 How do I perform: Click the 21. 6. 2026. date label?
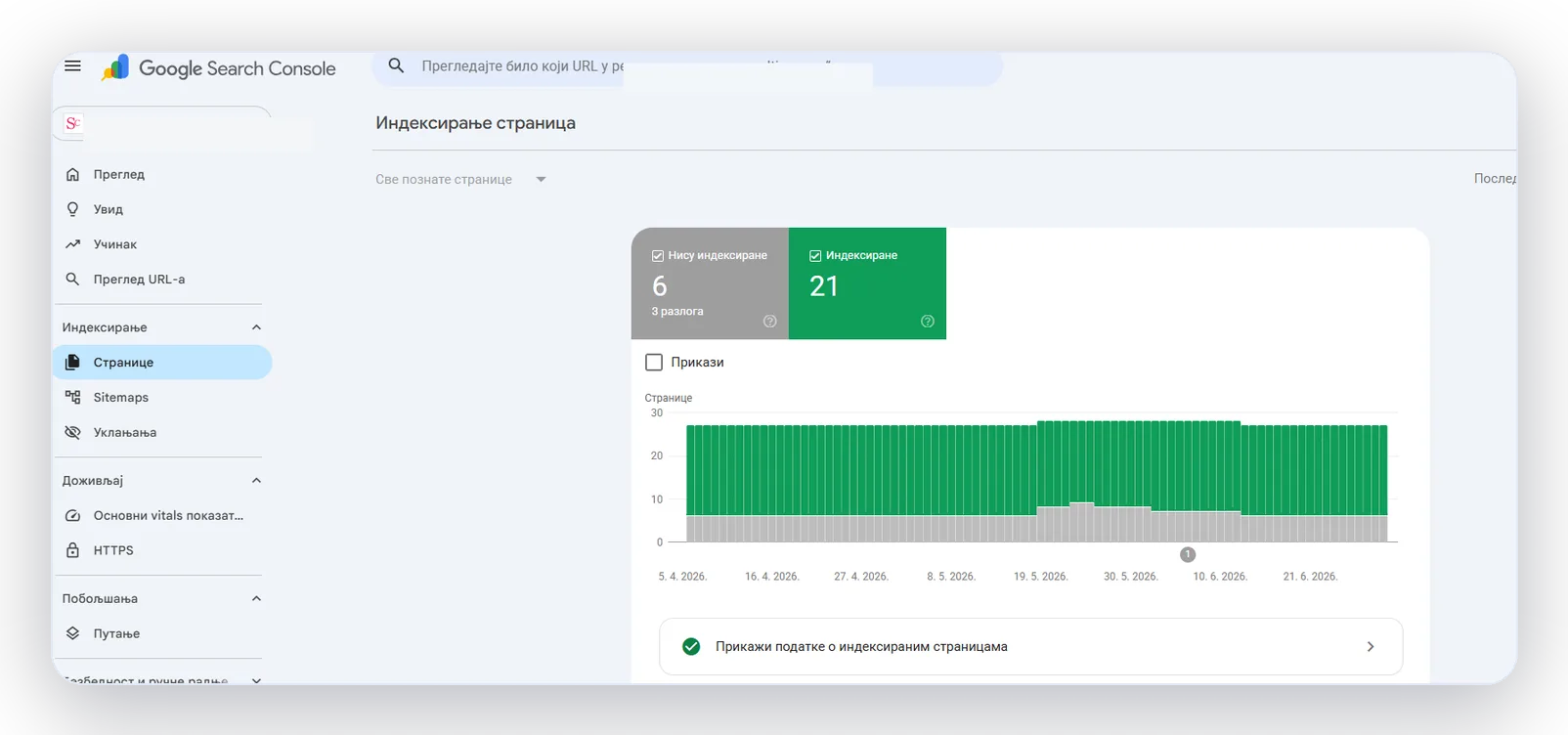[x=1310, y=577]
